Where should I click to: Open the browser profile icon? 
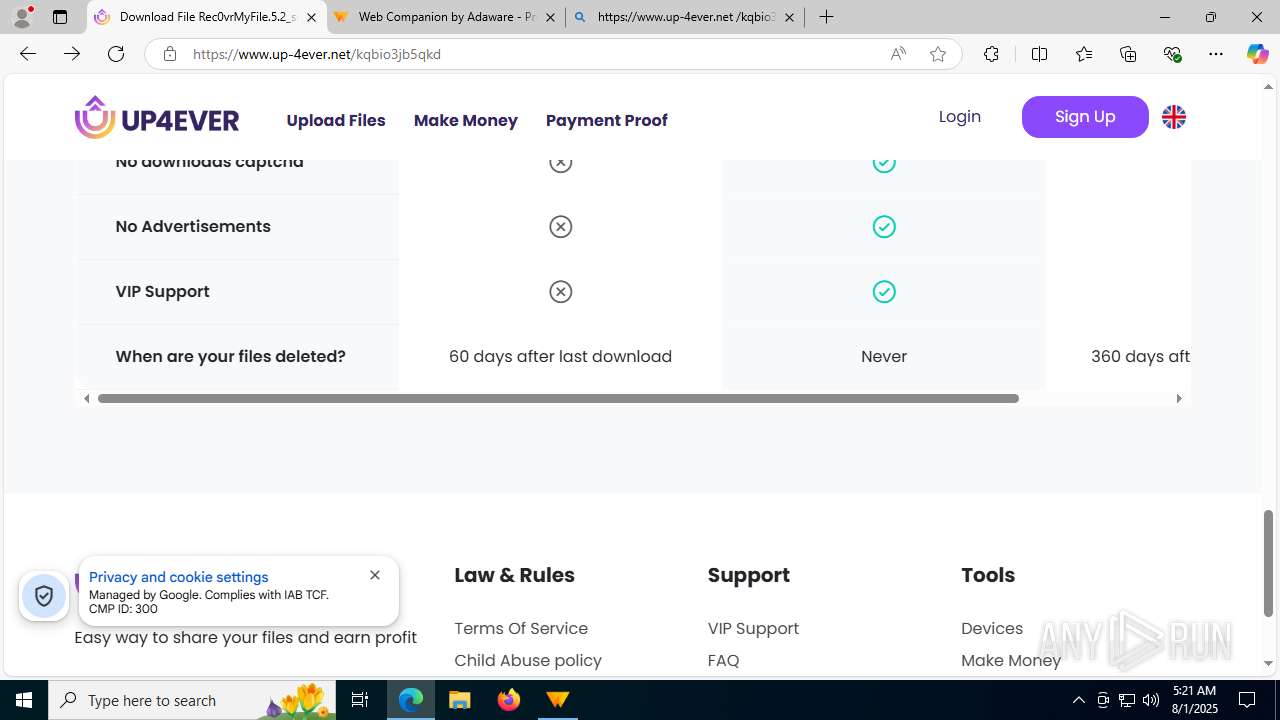point(22,17)
